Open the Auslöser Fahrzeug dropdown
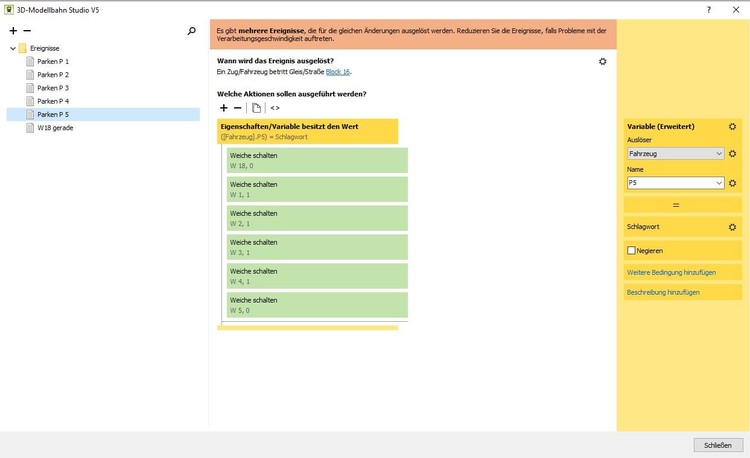This screenshot has width=750, height=458. click(x=675, y=153)
